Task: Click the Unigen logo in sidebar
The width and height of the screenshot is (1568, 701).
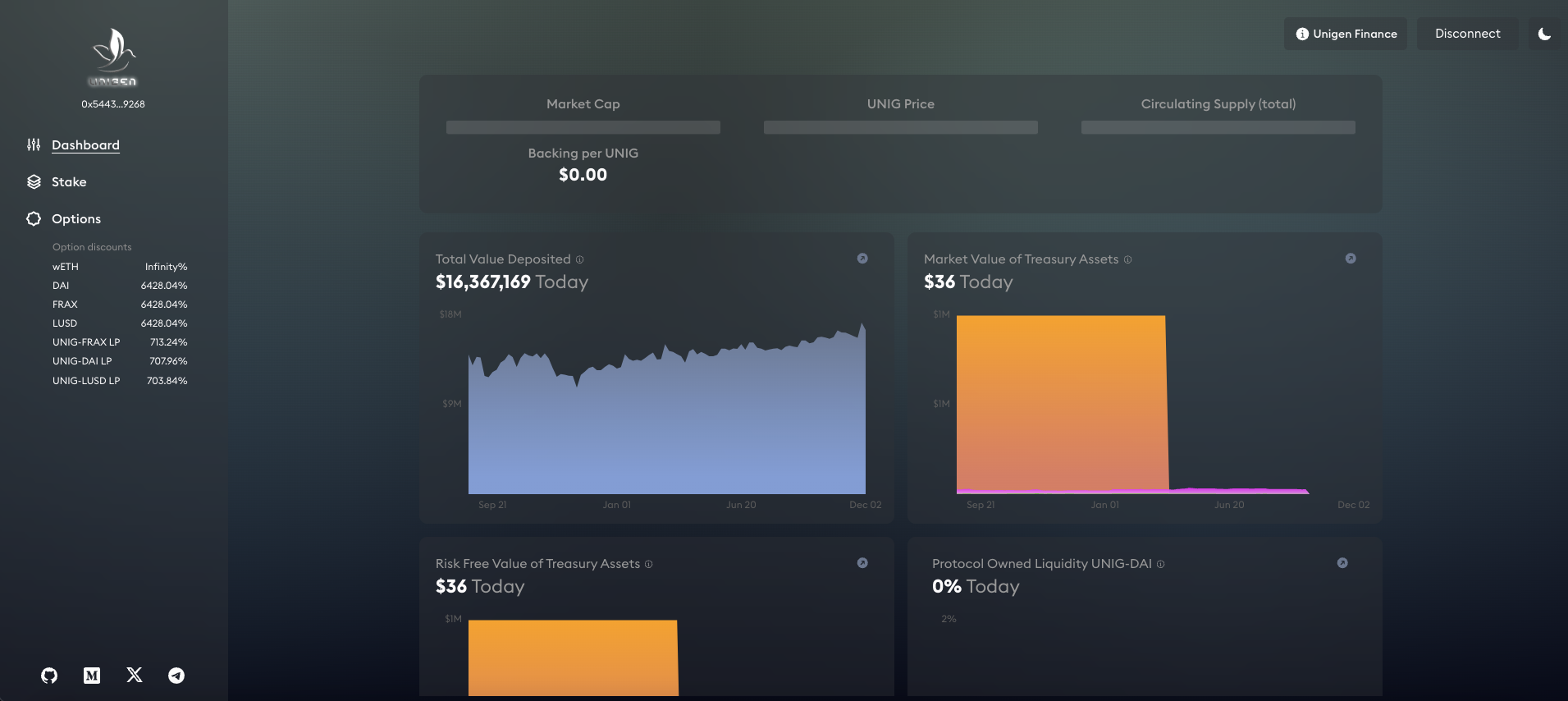Action: point(113,57)
